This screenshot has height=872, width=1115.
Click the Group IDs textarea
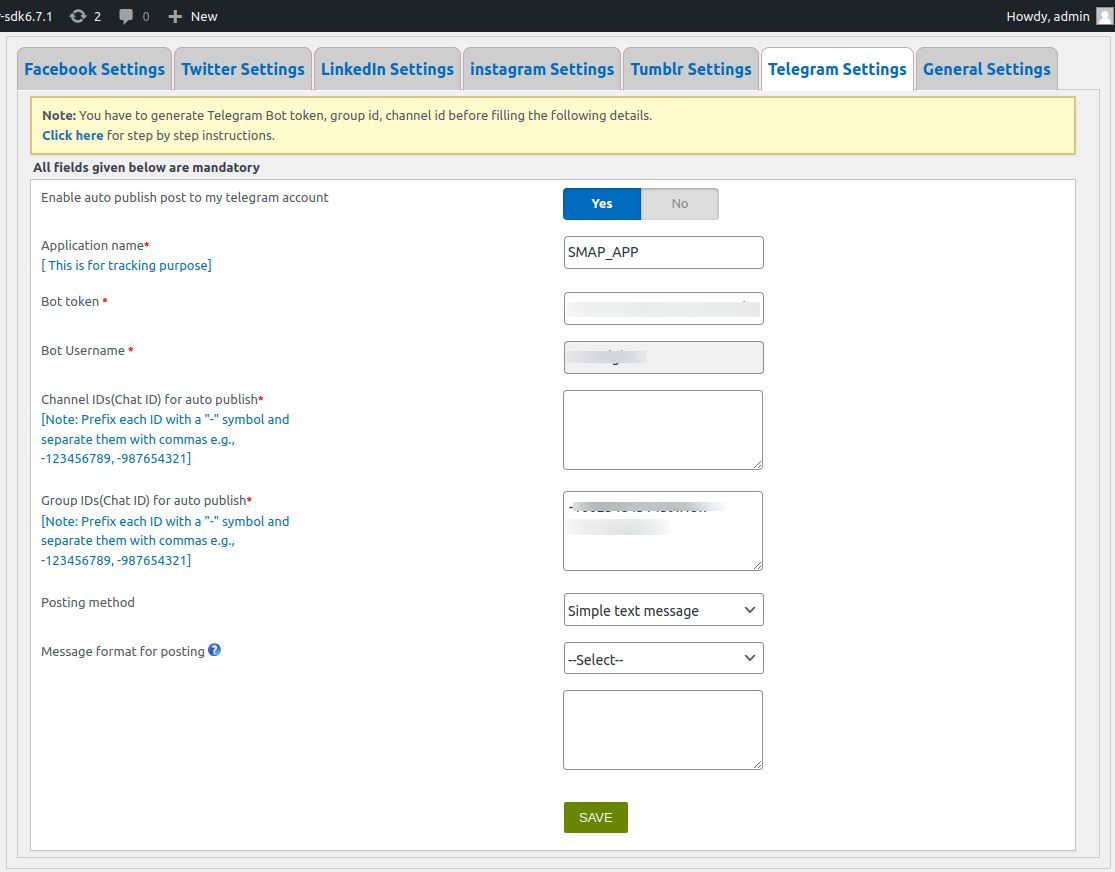click(663, 531)
